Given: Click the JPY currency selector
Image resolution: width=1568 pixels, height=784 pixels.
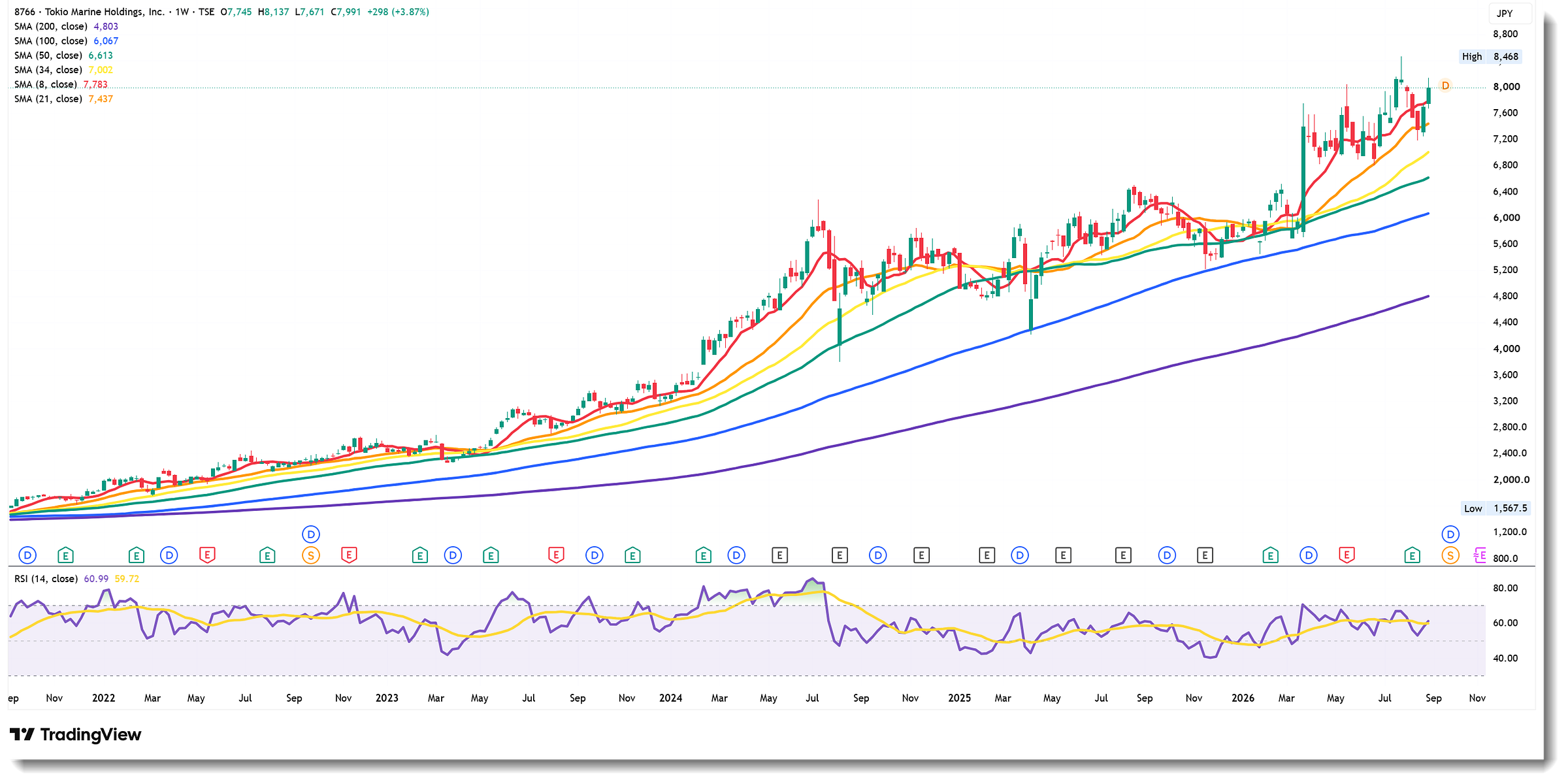Looking at the screenshot, I should pos(1505,13).
